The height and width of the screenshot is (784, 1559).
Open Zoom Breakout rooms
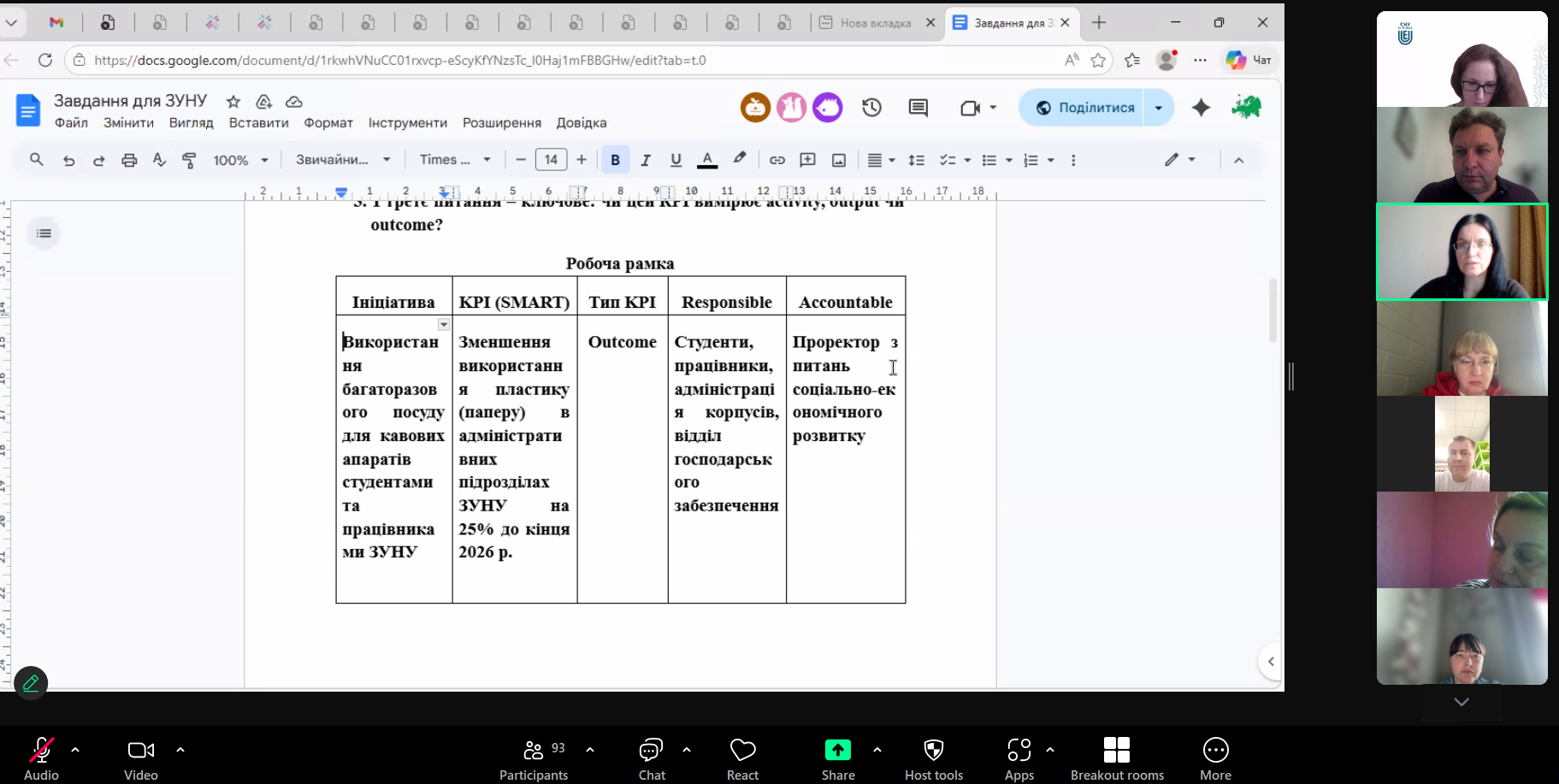click(1117, 757)
